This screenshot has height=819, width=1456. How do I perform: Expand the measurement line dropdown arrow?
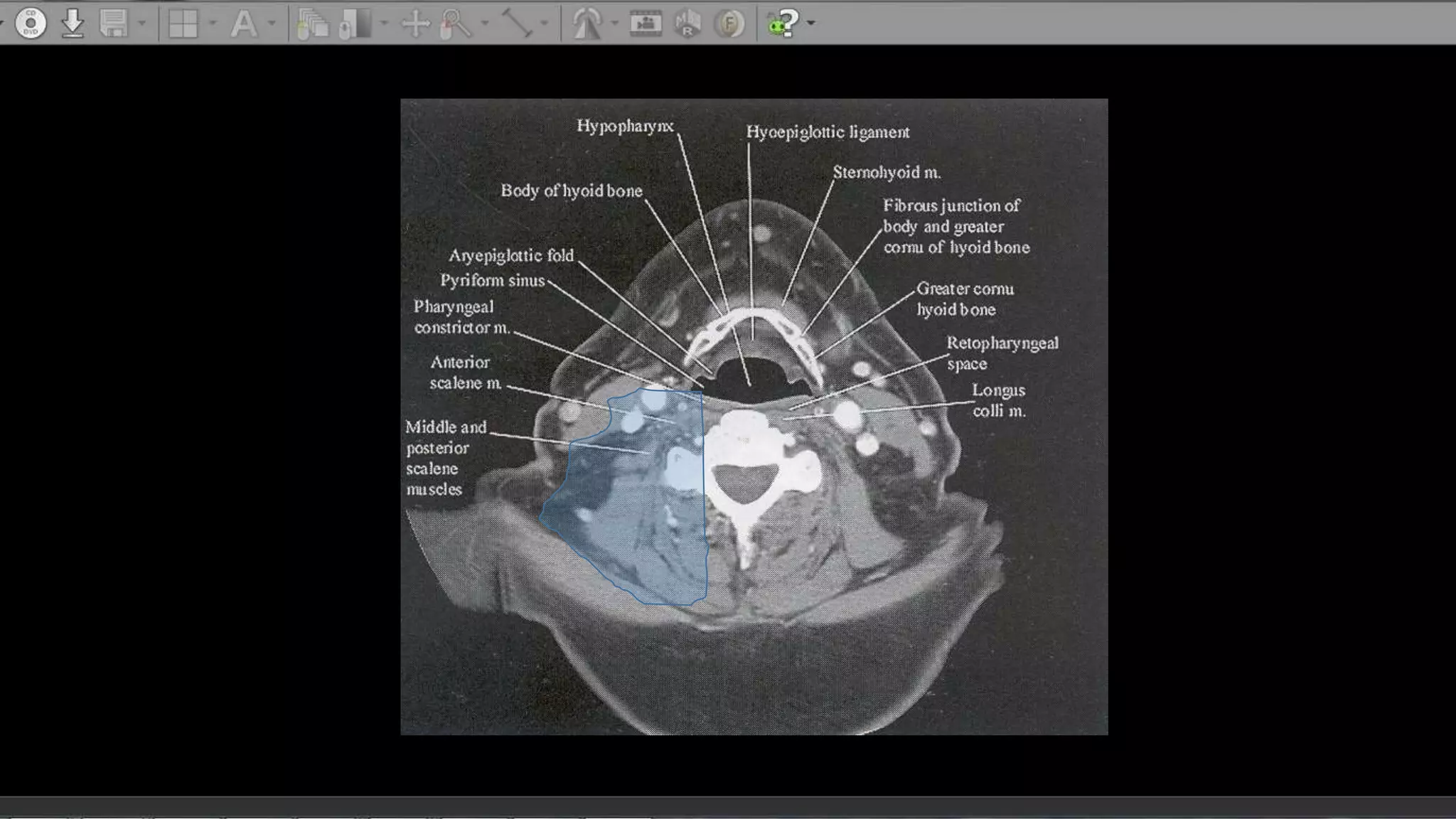(545, 23)
